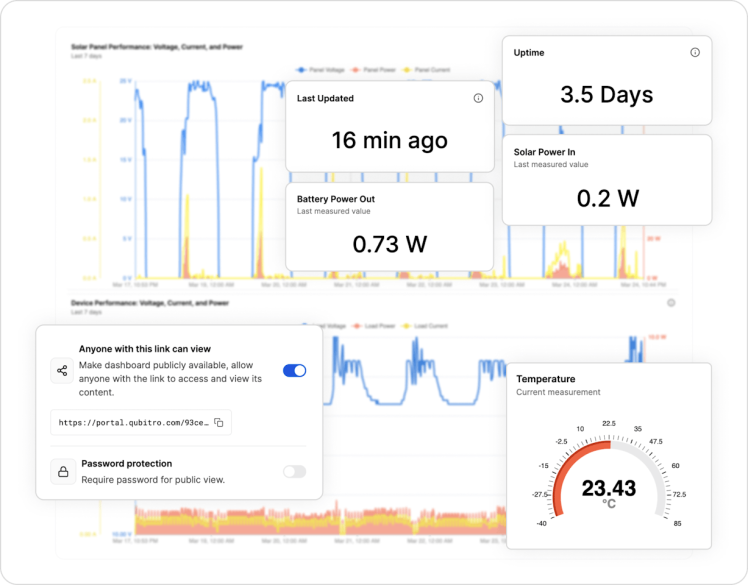Click the Battery Power Out title
748x585 pixels.
point(335,199)
